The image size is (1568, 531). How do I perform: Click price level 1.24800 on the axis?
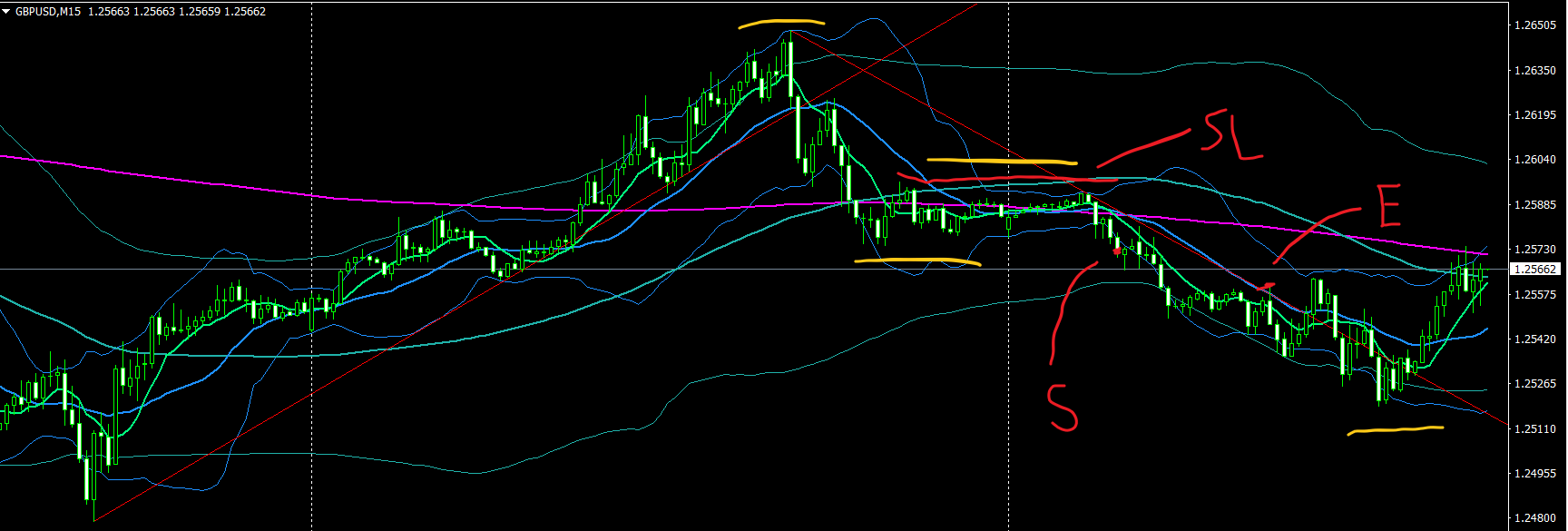[1535, 519]
